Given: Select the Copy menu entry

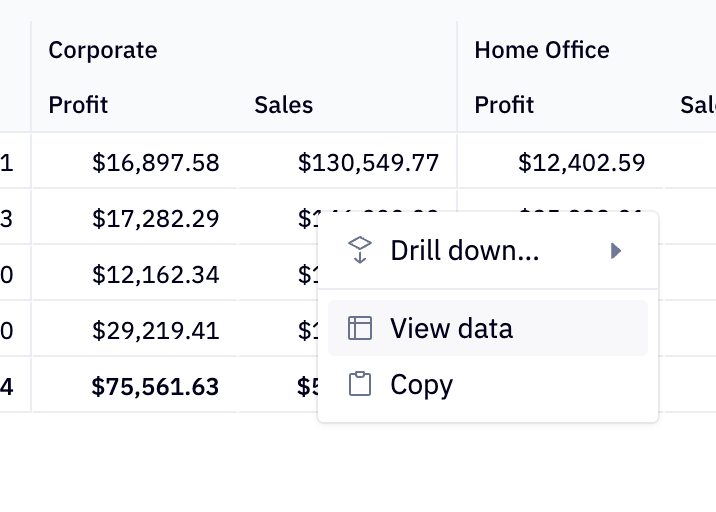Looking at the screenshot, I should click(x=421, y=384).
